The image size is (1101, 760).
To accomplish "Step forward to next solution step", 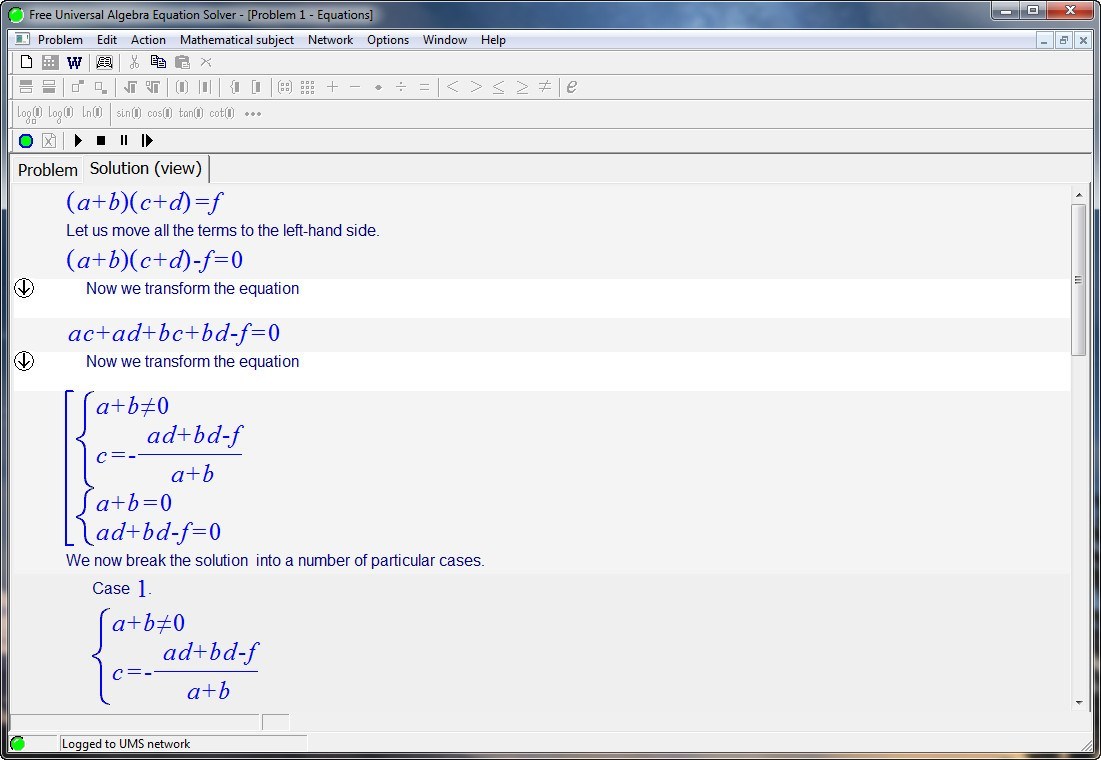I will (x=147, y=141).
